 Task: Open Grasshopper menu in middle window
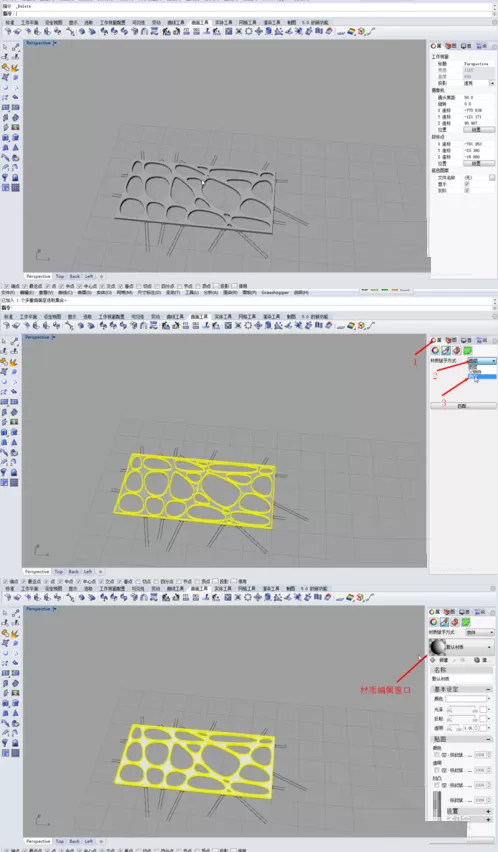pos(275,292)
